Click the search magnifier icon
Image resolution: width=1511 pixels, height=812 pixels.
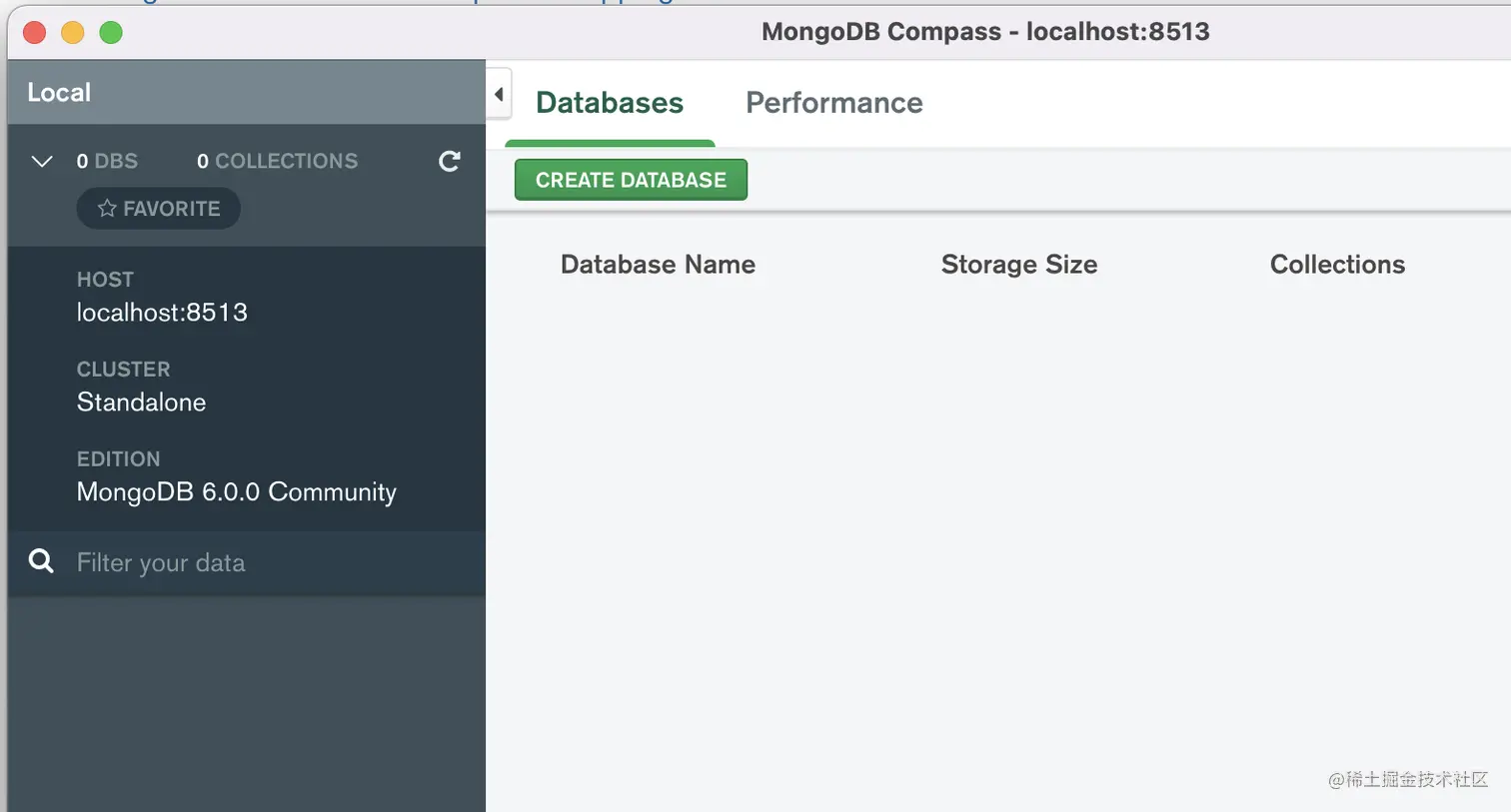tap(41, 561)
